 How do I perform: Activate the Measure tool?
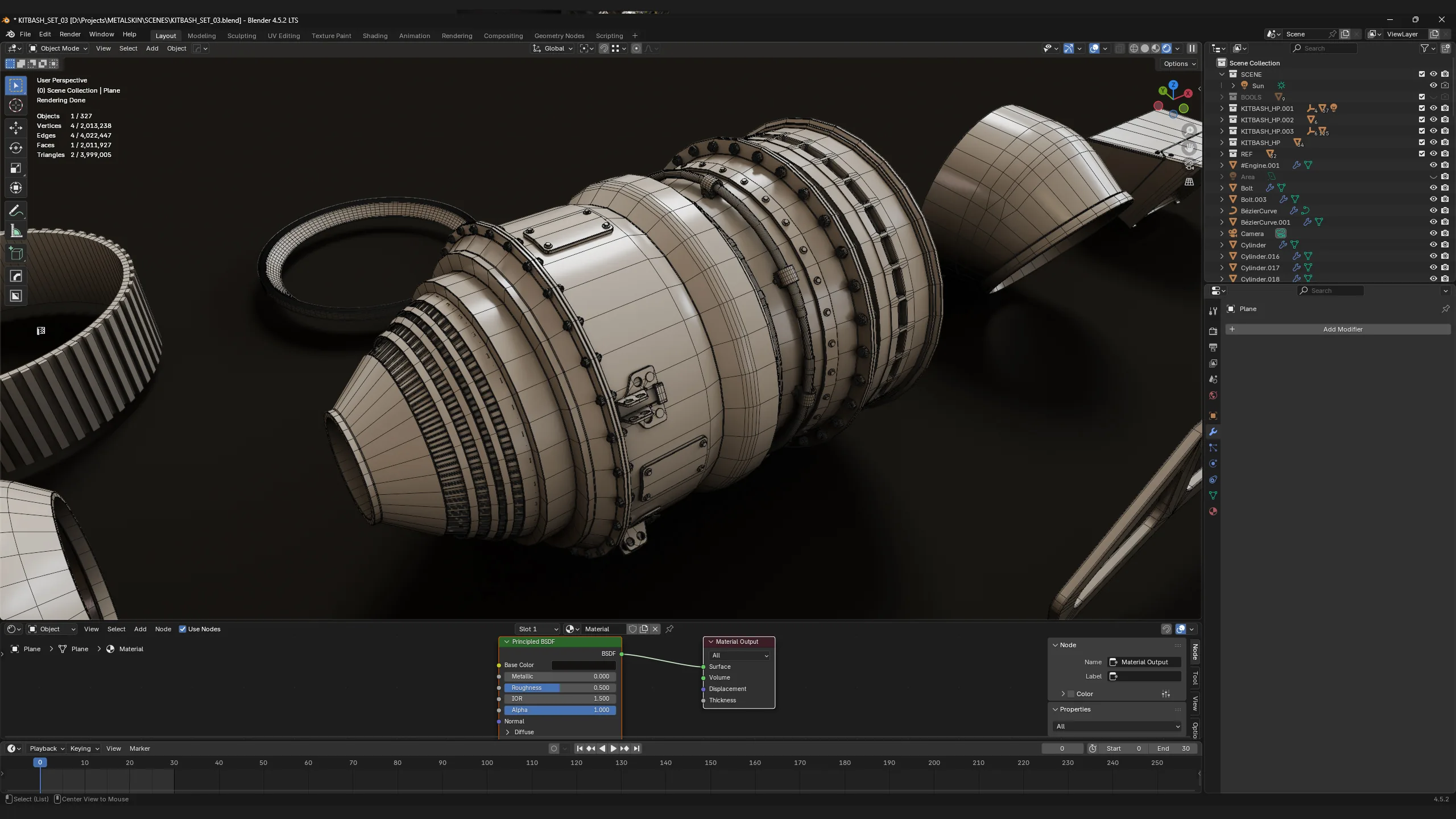point(16,231)
